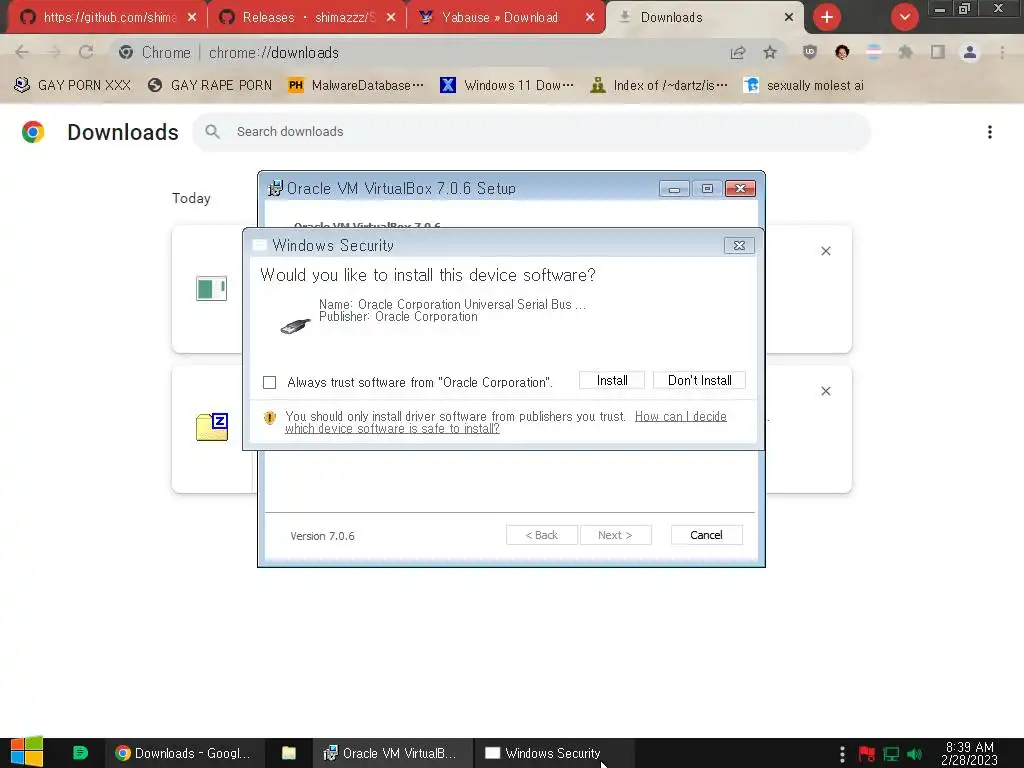
Task: Click the Install button
Action: pos(612,380)
